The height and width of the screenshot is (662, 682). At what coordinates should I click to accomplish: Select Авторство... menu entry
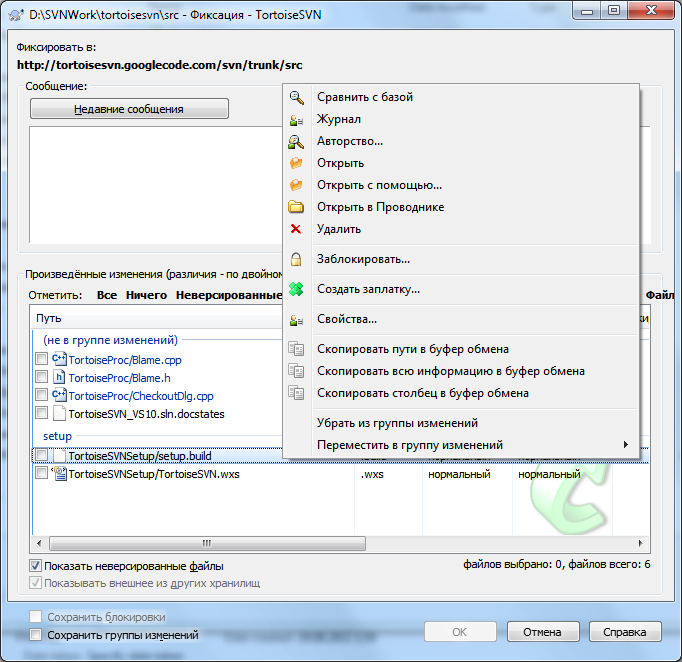pyautogui.click(x=461, y=141)
